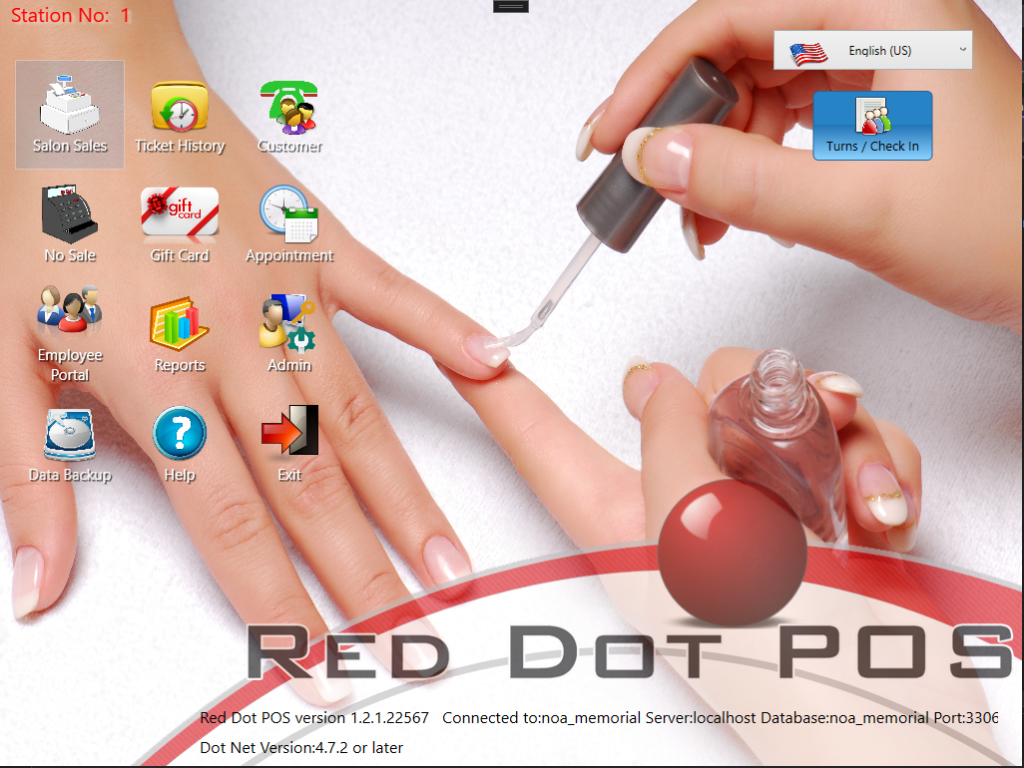Open the Admin settings icon
Viewport: 1024px width, 768px height.
(x=289, y=334)
